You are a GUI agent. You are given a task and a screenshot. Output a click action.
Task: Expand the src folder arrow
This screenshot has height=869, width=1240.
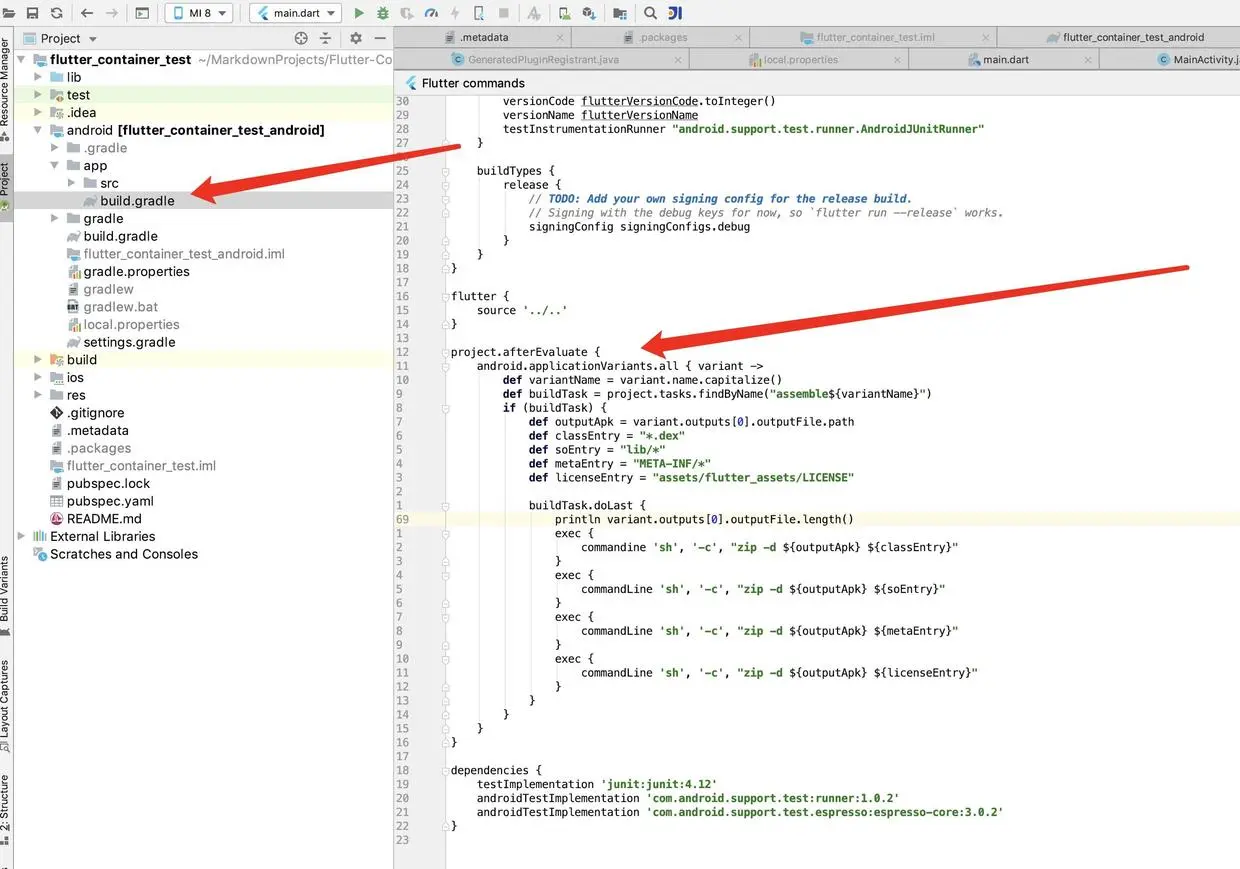[x=72, y=183]
